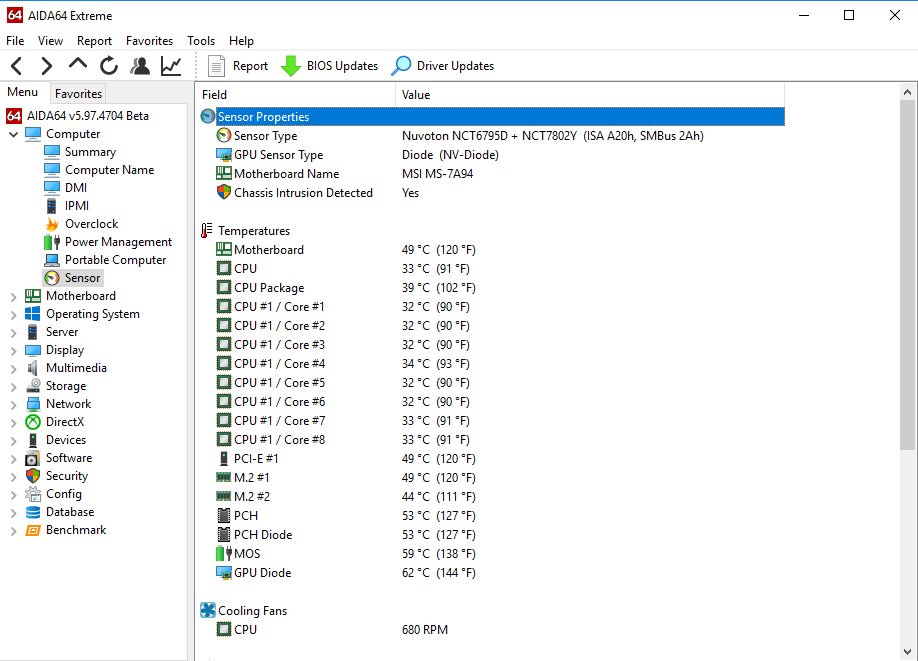Expand the Database tree node
This screenshot has height=661, width=918.
point(14,513)
